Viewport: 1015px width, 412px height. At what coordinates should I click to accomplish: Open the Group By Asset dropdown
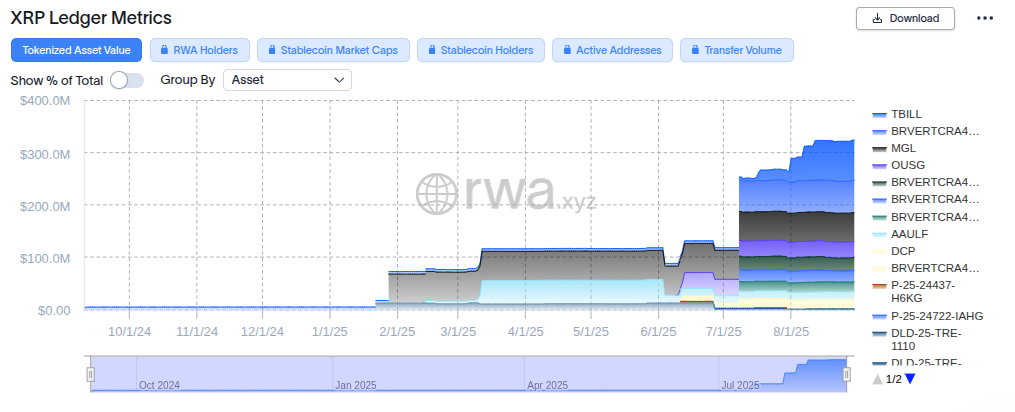[x=287, y=80]
